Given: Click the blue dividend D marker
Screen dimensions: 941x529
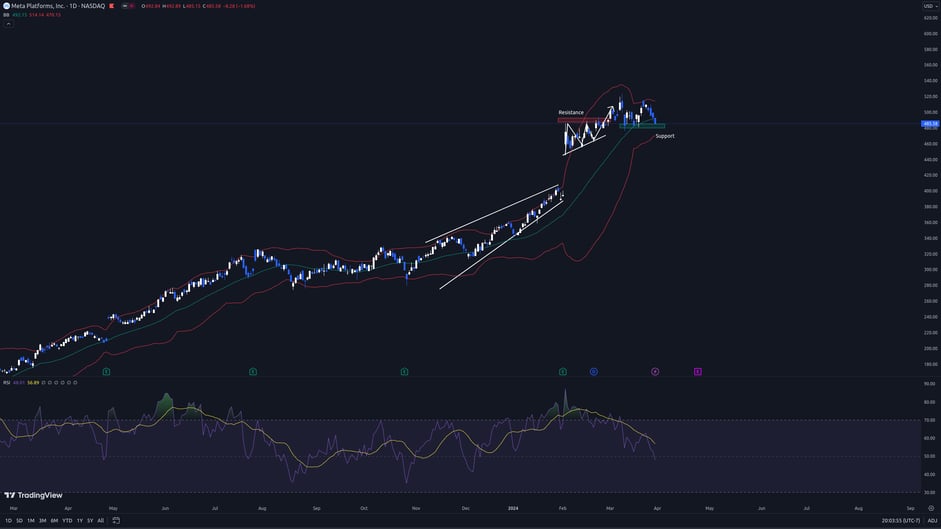Looking at the screenshot, I should [x=594, y=372].
